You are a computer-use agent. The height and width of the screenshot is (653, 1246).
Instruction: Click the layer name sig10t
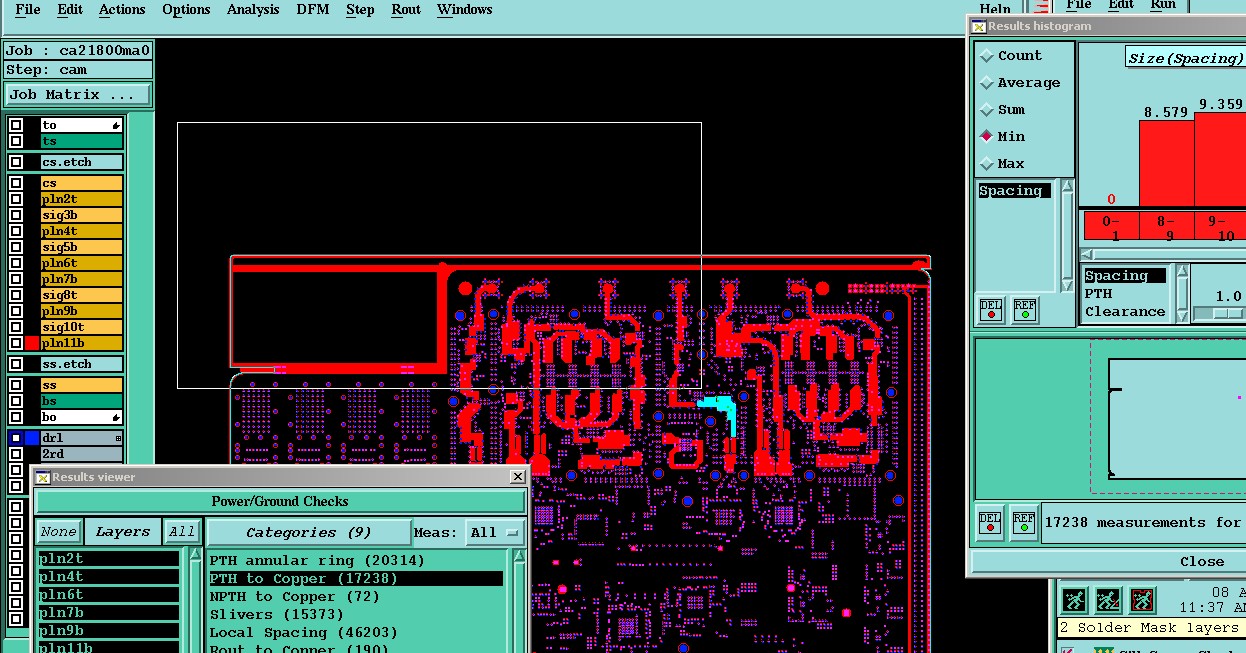pos(81,327)
